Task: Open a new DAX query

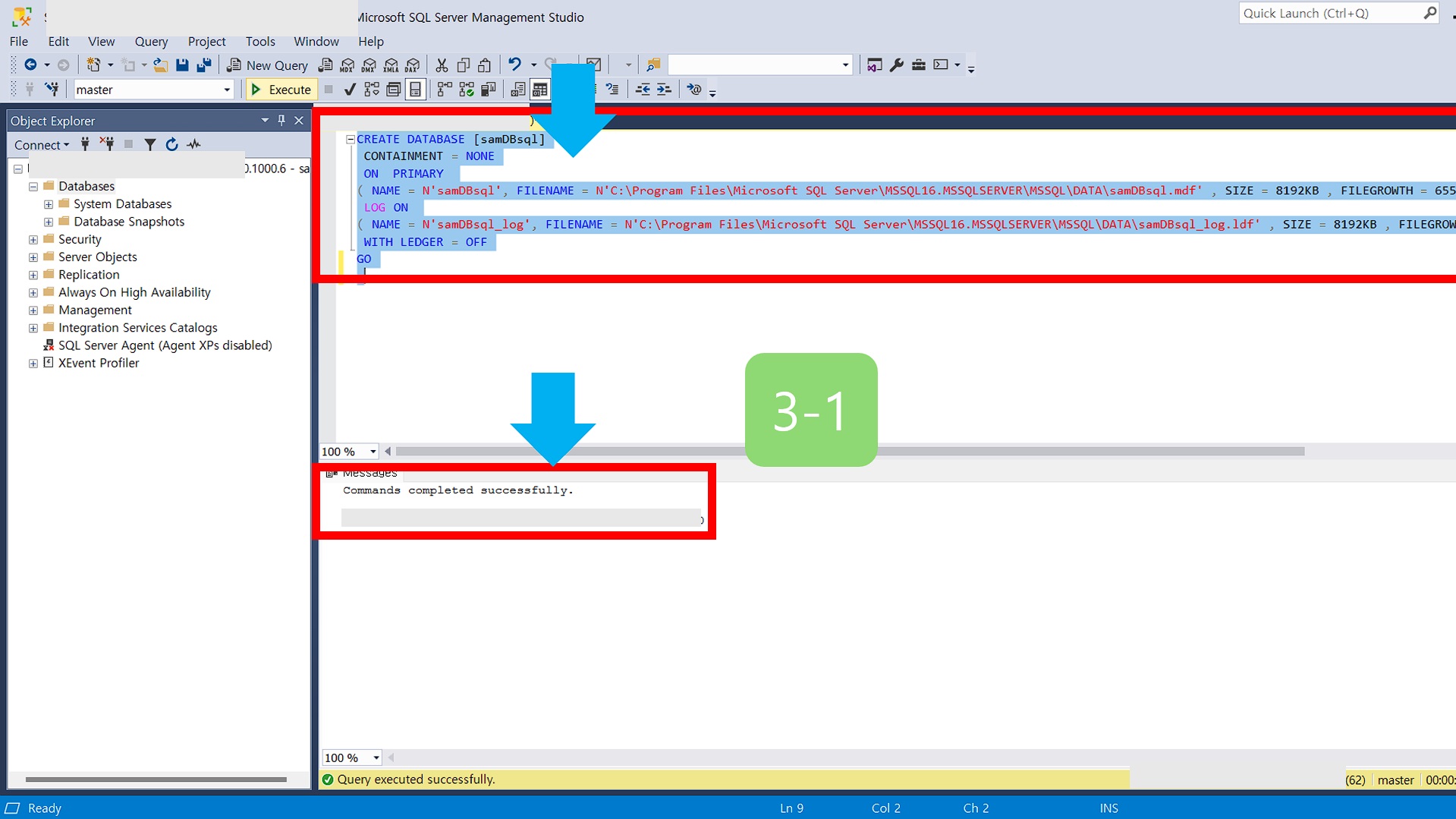Action: click(413, 65)
